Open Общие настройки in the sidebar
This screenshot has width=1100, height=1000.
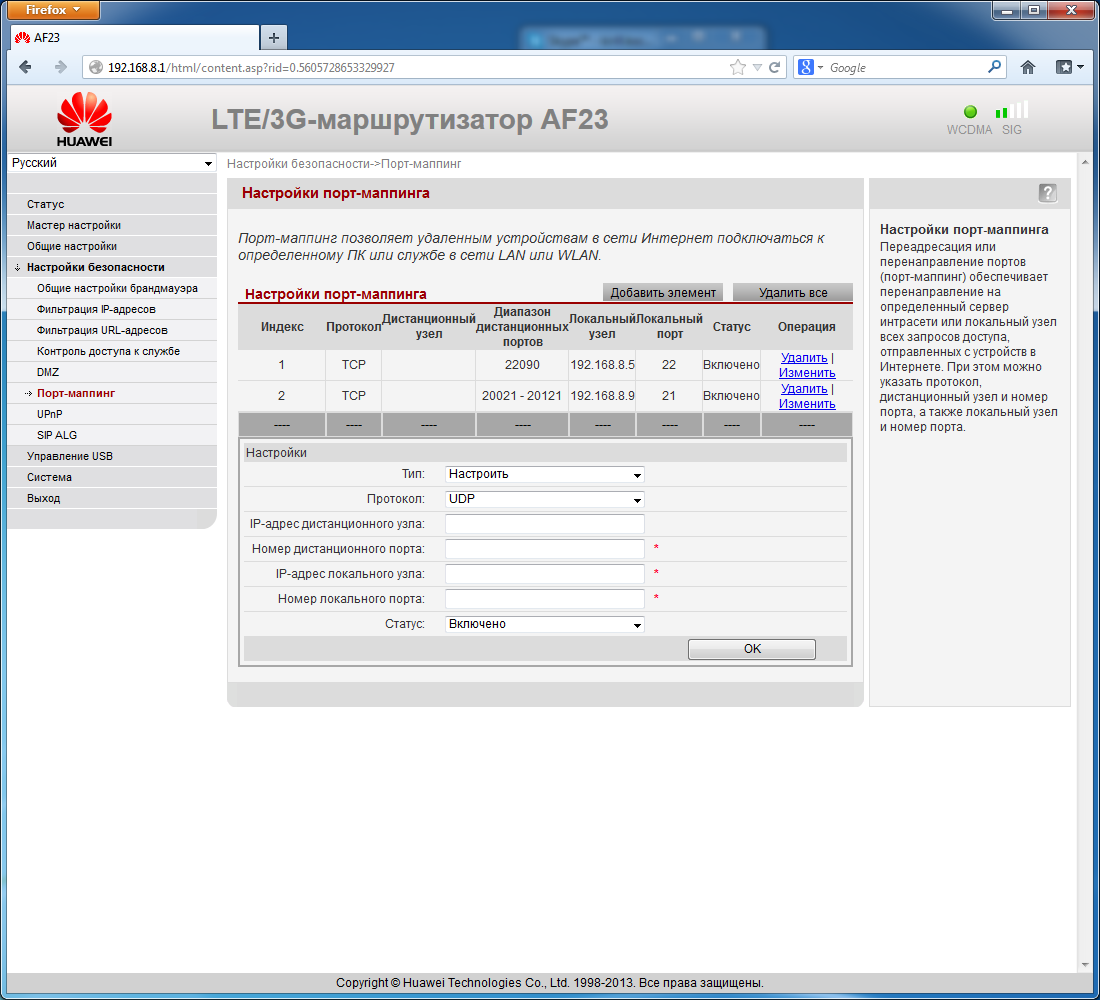[112, 246]
